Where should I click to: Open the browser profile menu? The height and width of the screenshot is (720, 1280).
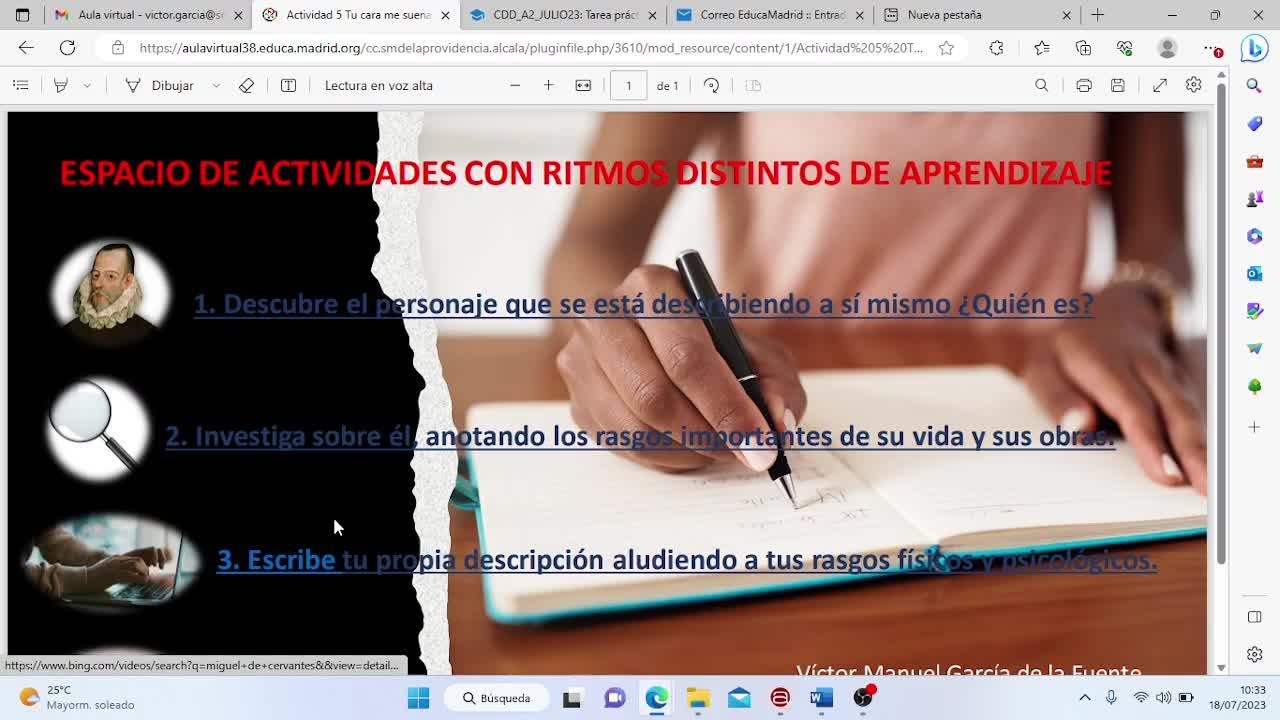(x=1167, y=48)
